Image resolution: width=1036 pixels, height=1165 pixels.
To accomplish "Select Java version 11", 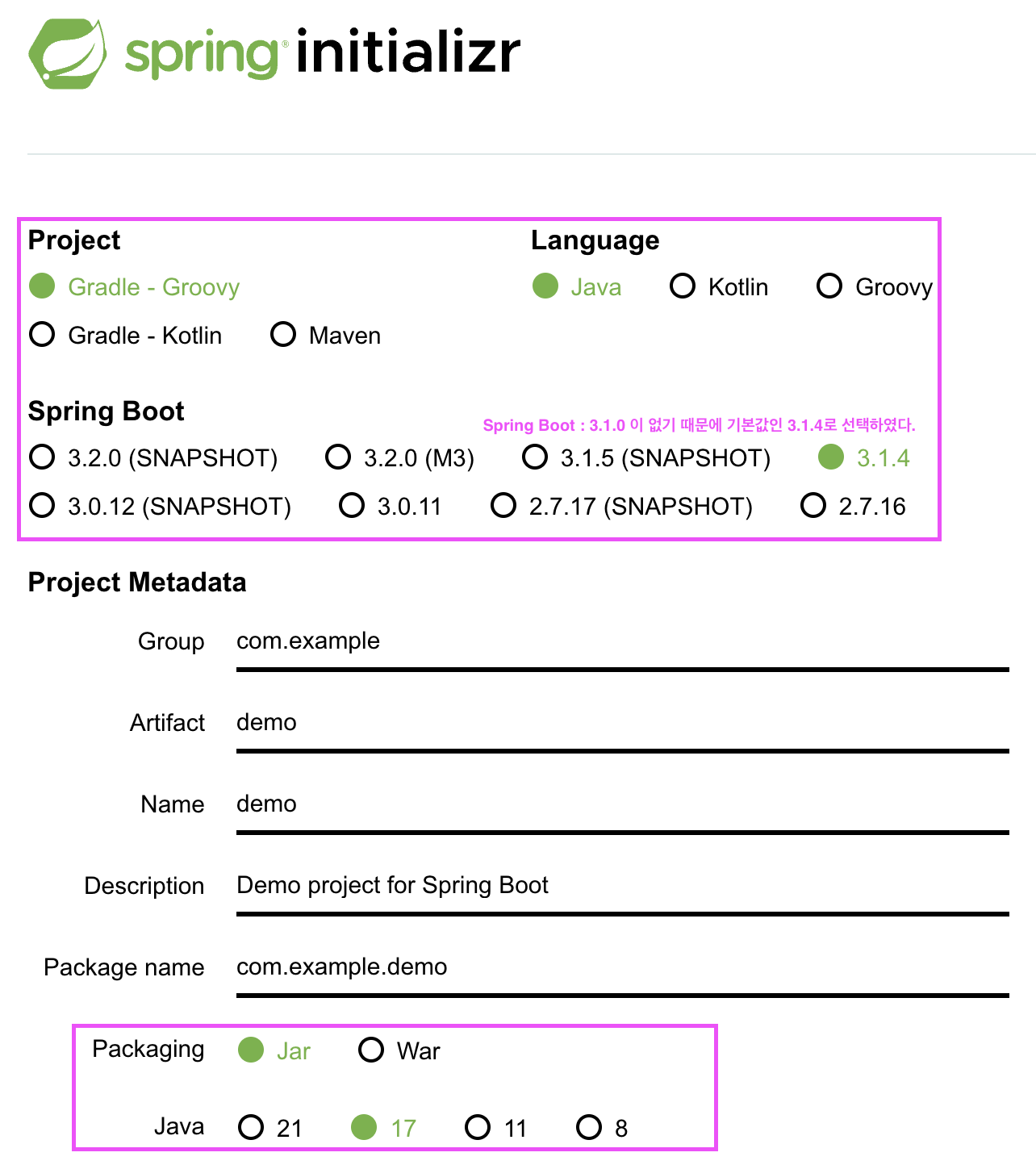I will pyautogui.click(x=495, y=1127).
